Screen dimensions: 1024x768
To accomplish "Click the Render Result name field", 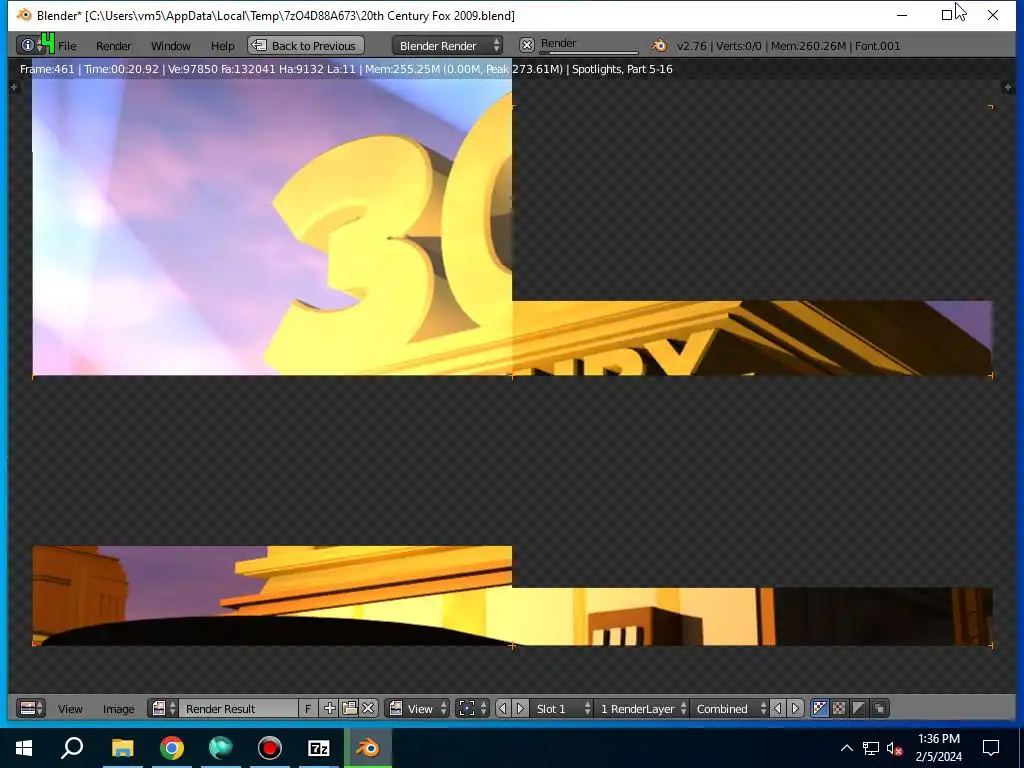I will pyautogui.click(x=238, y=709).
